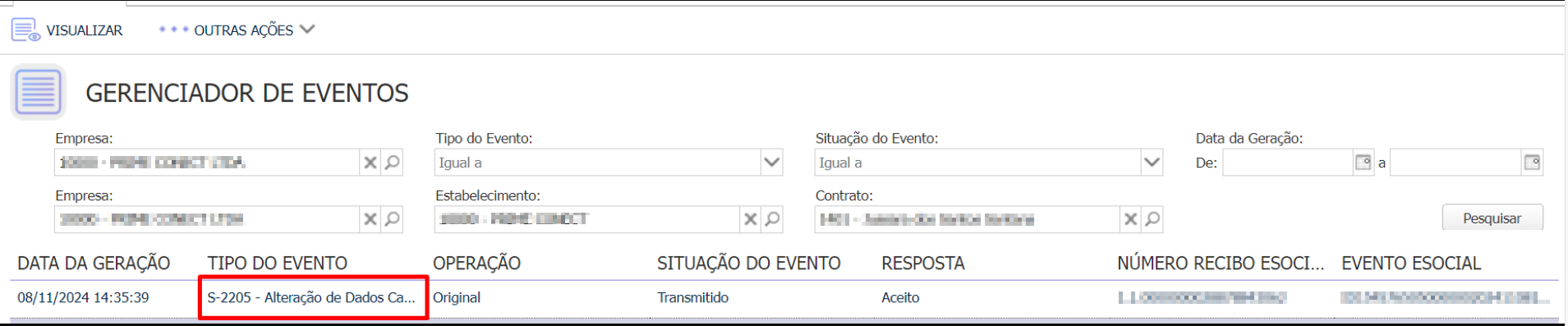Open the calendar picker for end date
Image resolution: width=1568 pixels, height=326 pixels.
[1532, 163]
